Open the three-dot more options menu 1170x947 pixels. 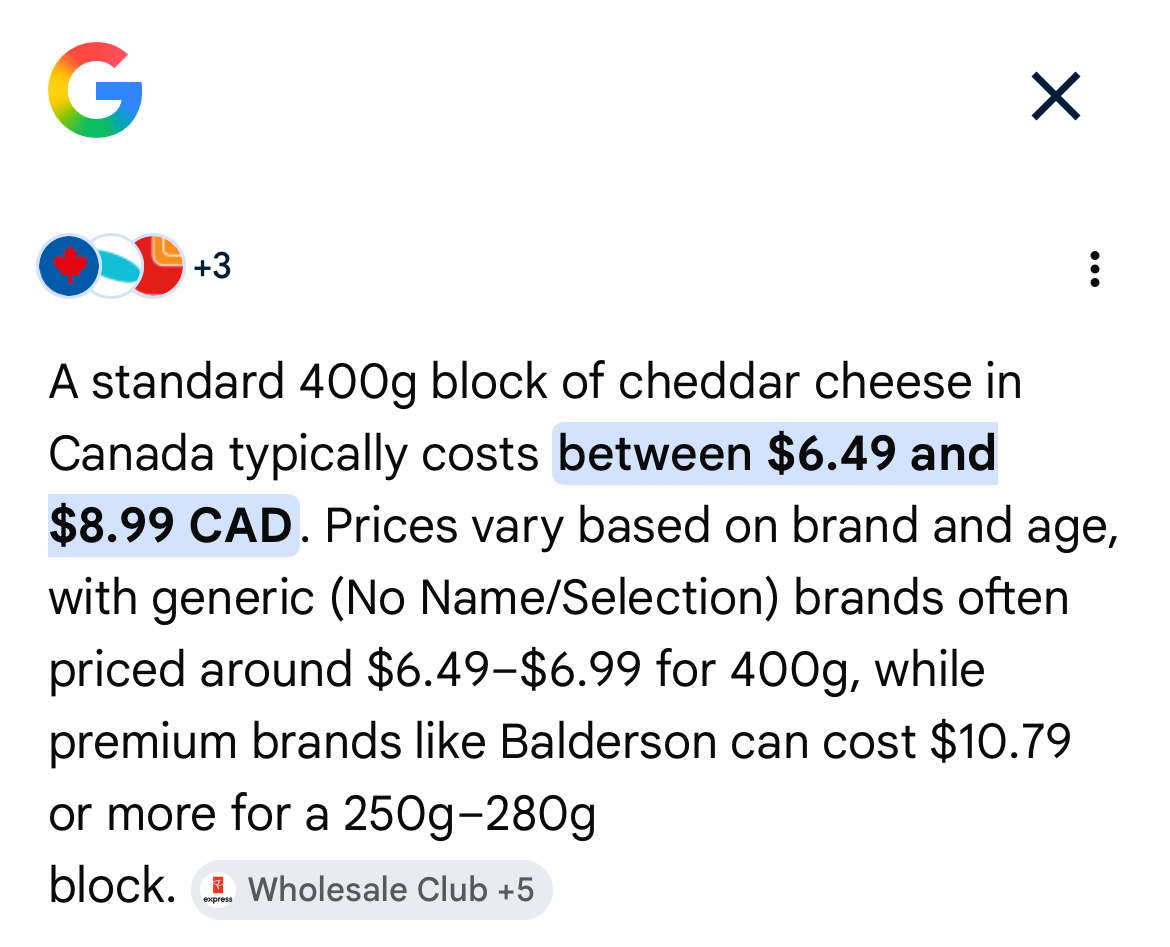[x=1095, y=269]
